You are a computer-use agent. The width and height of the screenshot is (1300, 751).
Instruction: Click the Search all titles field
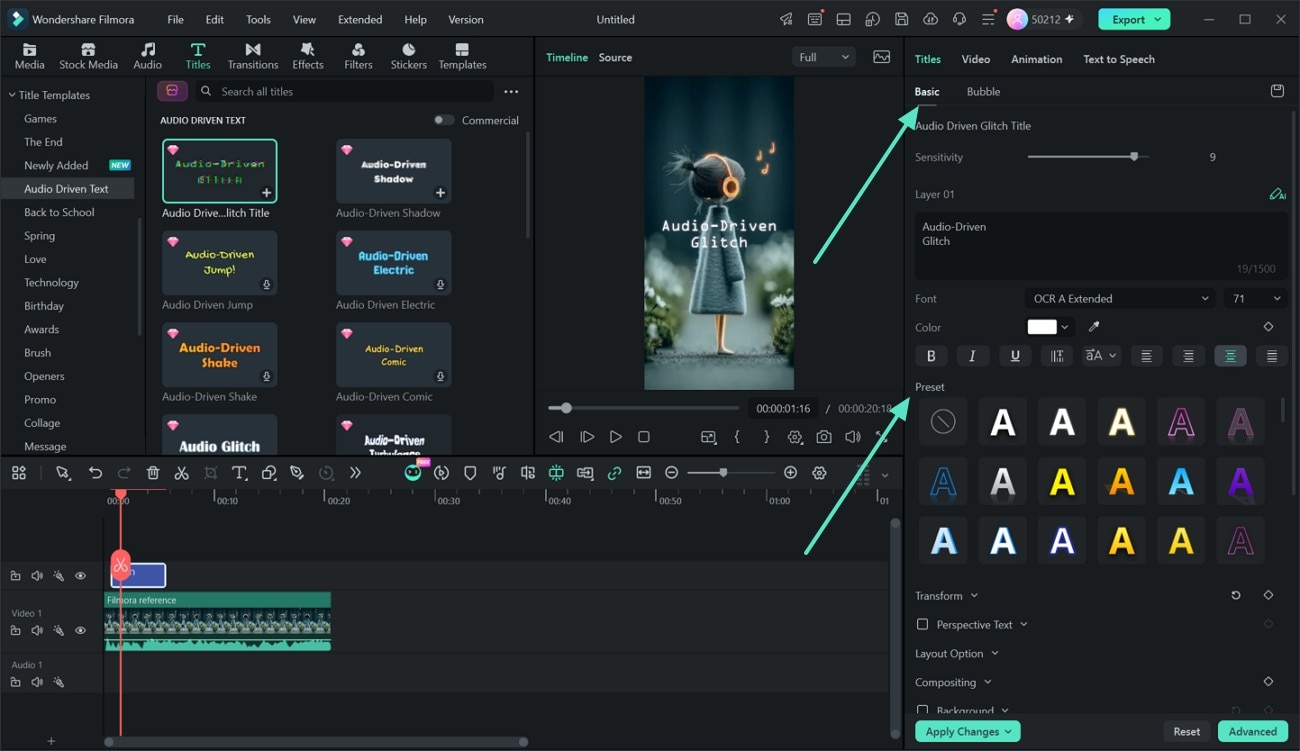tap(344, 91)
